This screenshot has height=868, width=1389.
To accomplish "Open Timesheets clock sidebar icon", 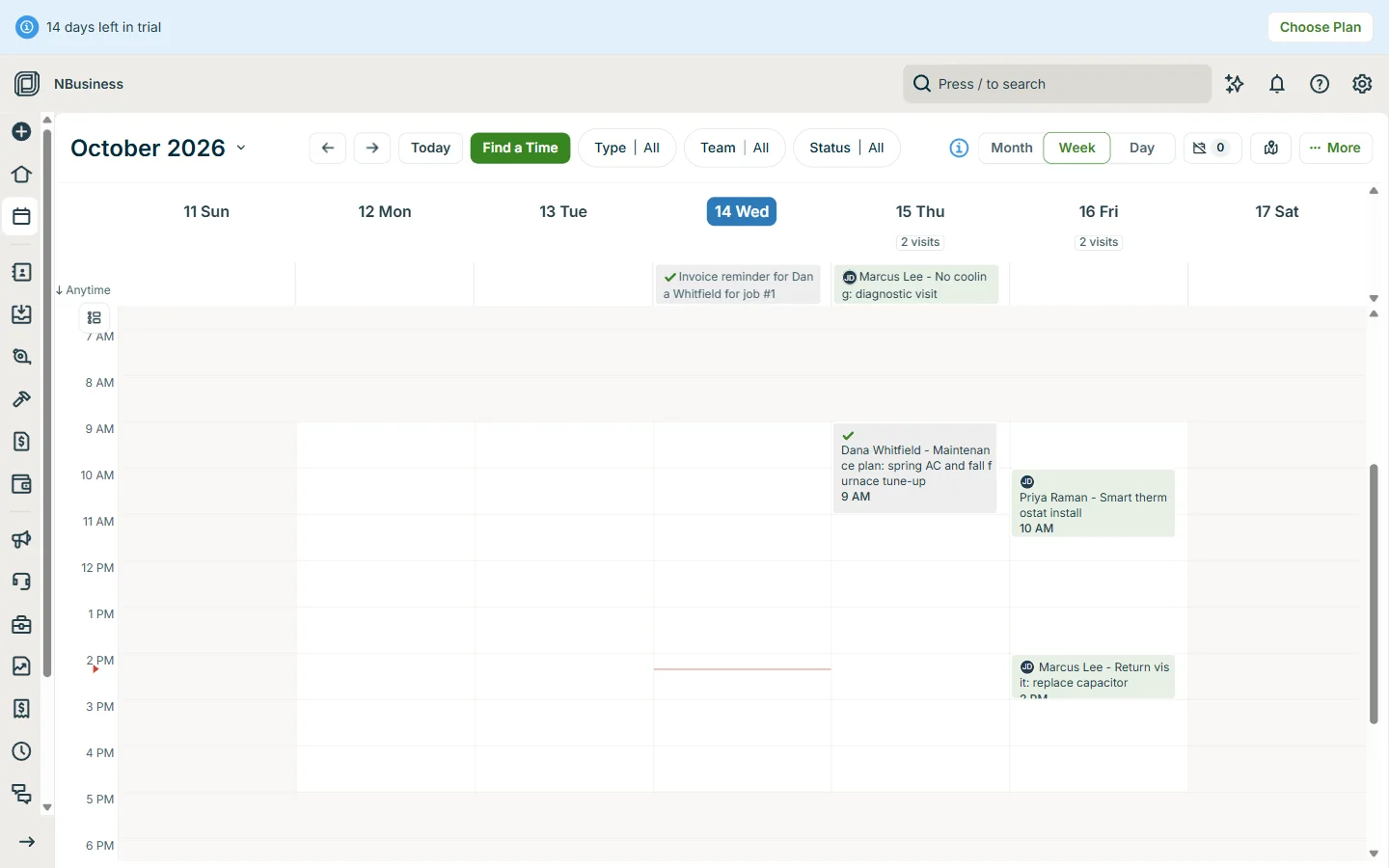I will click(x=21, y=751).
